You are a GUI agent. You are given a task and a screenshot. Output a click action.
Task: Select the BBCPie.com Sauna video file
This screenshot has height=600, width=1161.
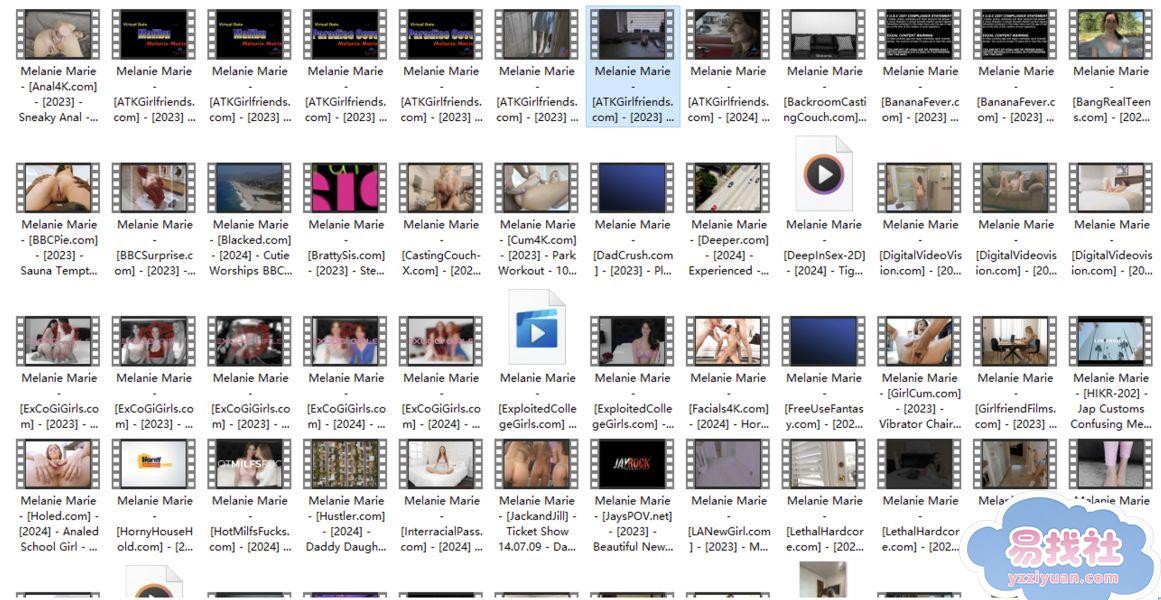coord(58,188)
